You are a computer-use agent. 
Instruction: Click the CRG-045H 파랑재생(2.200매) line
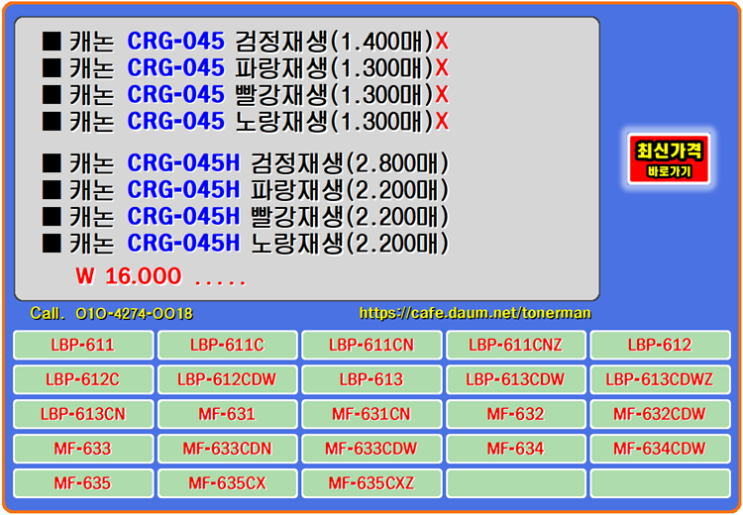point(245,190)
